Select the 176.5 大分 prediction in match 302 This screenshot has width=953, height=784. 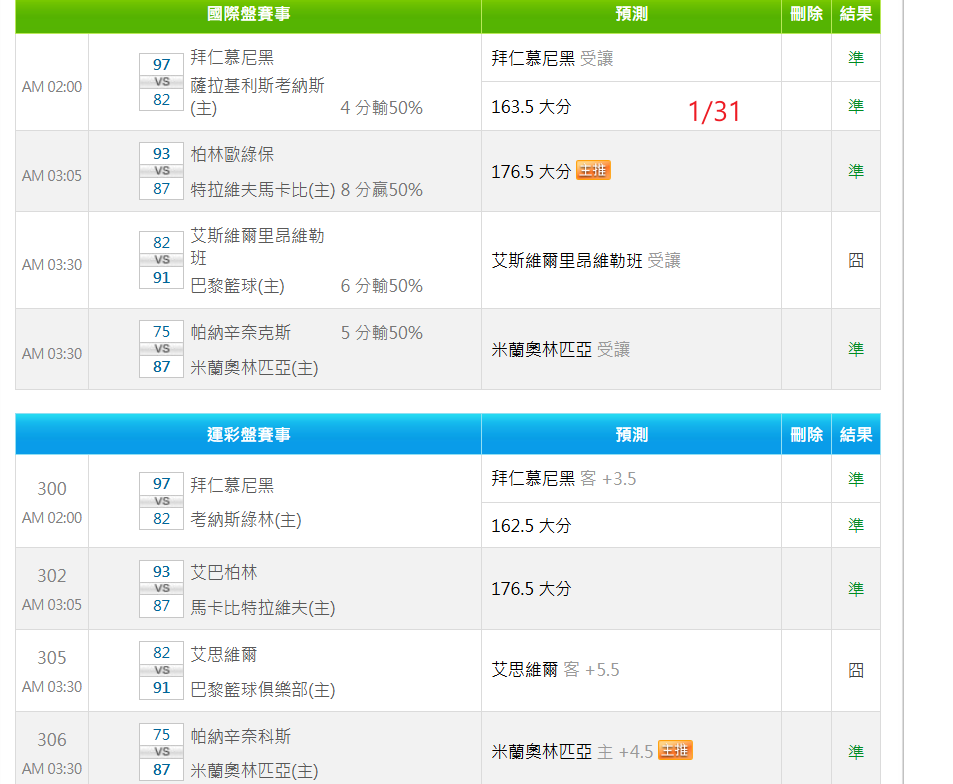pyautogui.click(x=531, y=589)
